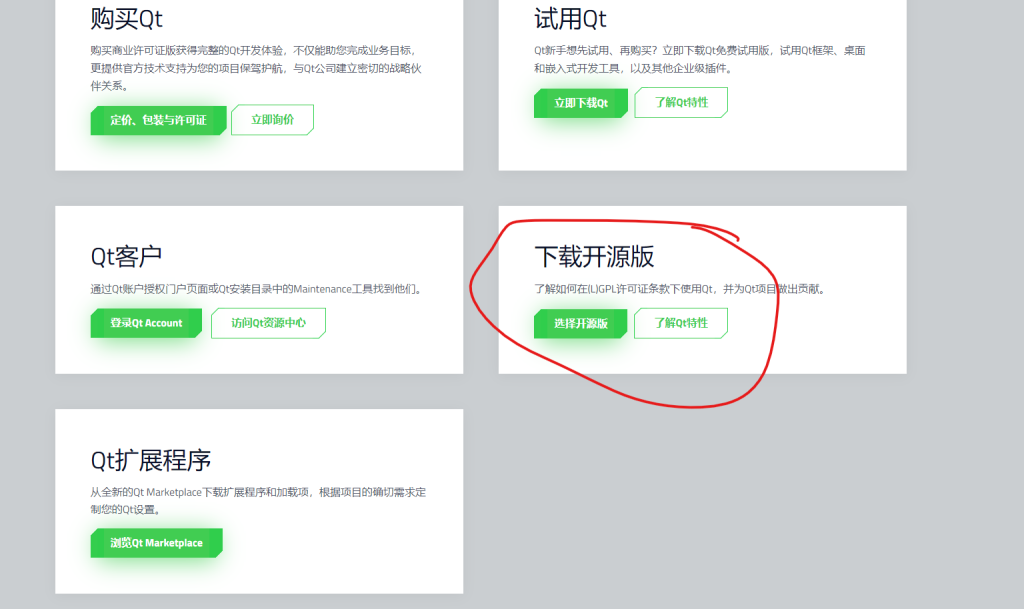The image size is (1024, 609).
Task: Click 立即下载Qt green button
Action: pos(581,103)
